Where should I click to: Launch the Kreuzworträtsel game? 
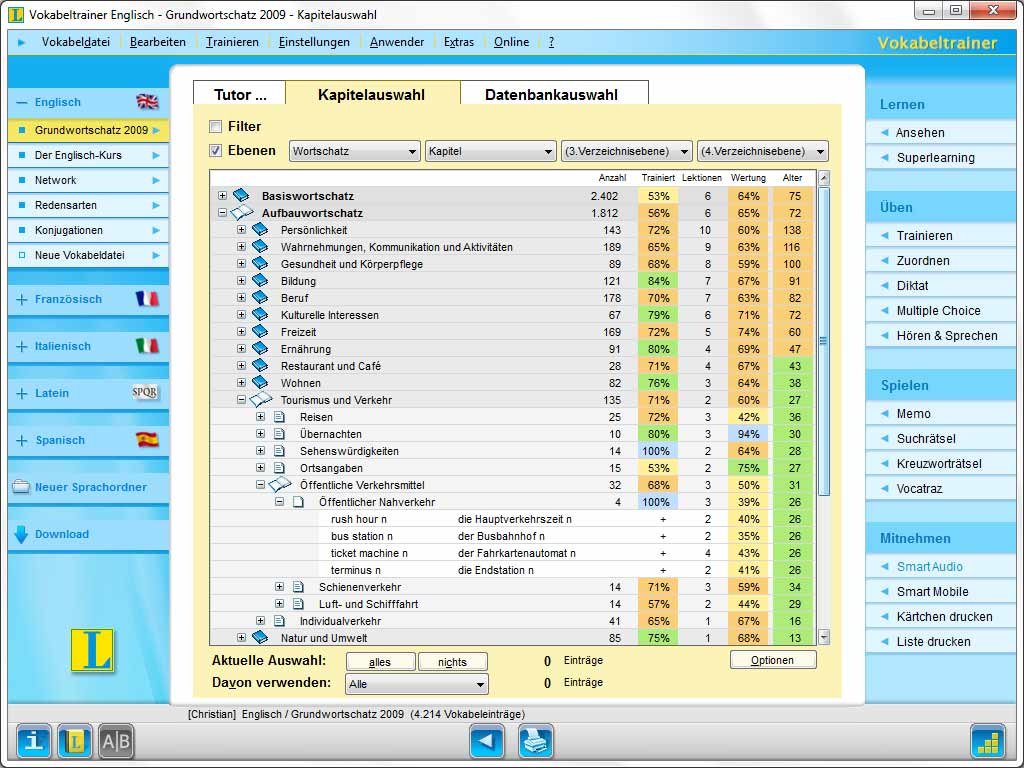[938, 463]
